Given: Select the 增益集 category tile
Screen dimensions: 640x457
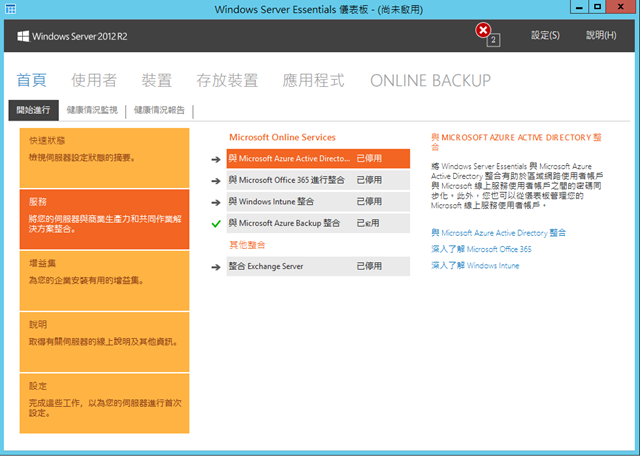Looking at the screenshot, I should tap(104, 281).
